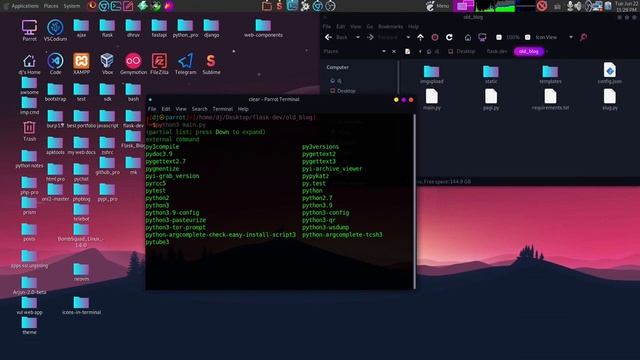Select Desktop in the Places sidebar
The width and height of the screenshot is (640, 360).
pos(343,91)
